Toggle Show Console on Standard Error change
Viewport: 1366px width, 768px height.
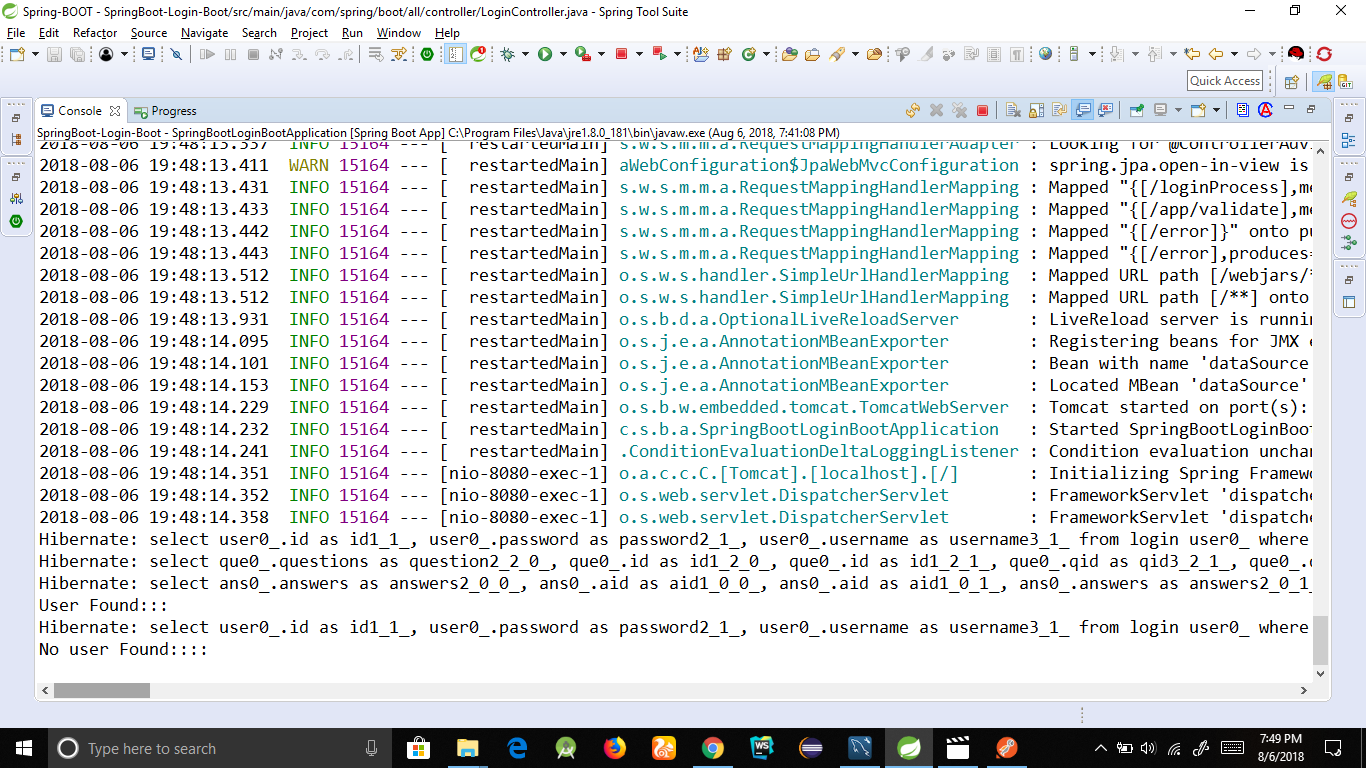pos(1105,110)
